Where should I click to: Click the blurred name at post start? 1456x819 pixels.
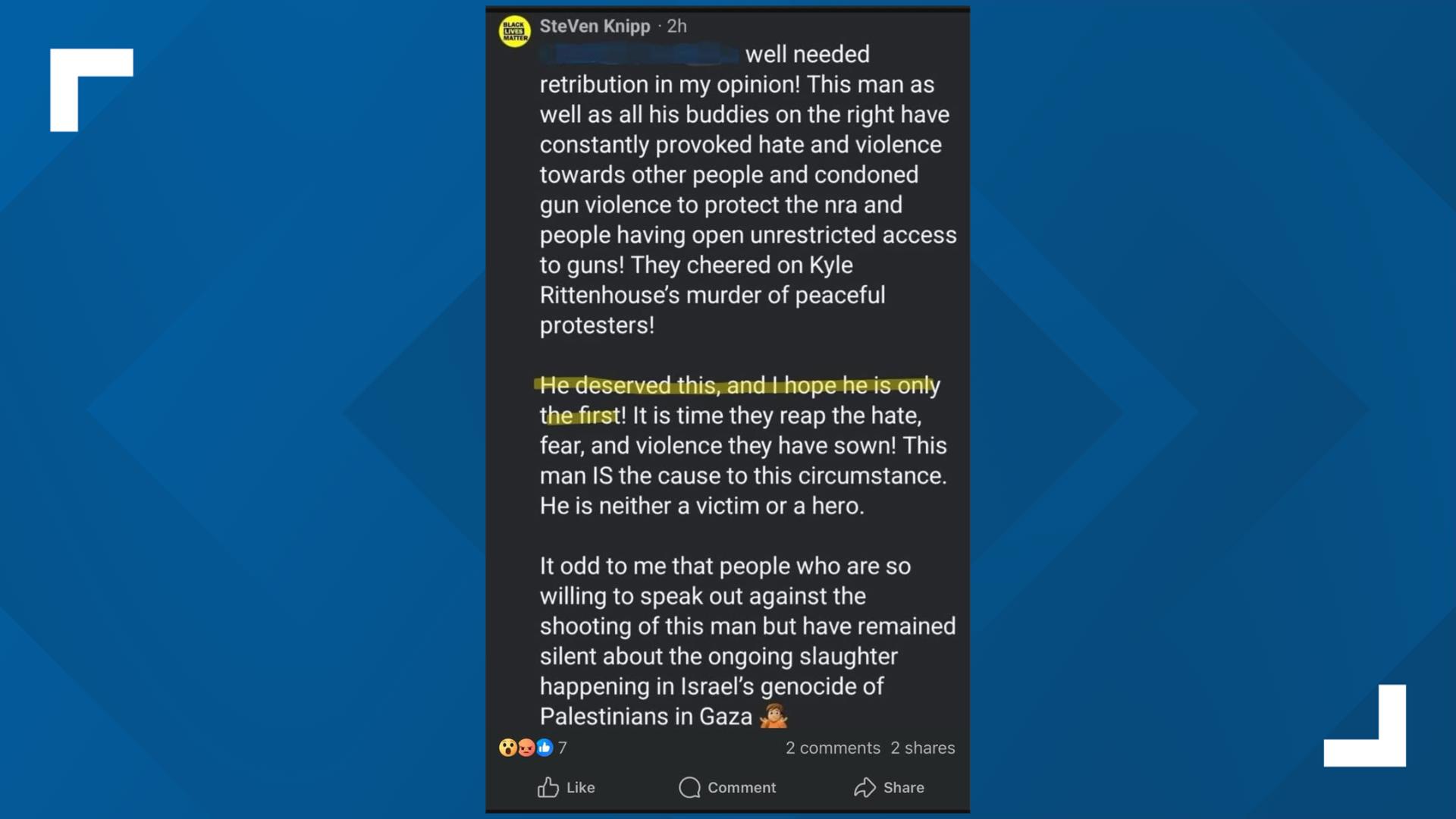point(639,54)
